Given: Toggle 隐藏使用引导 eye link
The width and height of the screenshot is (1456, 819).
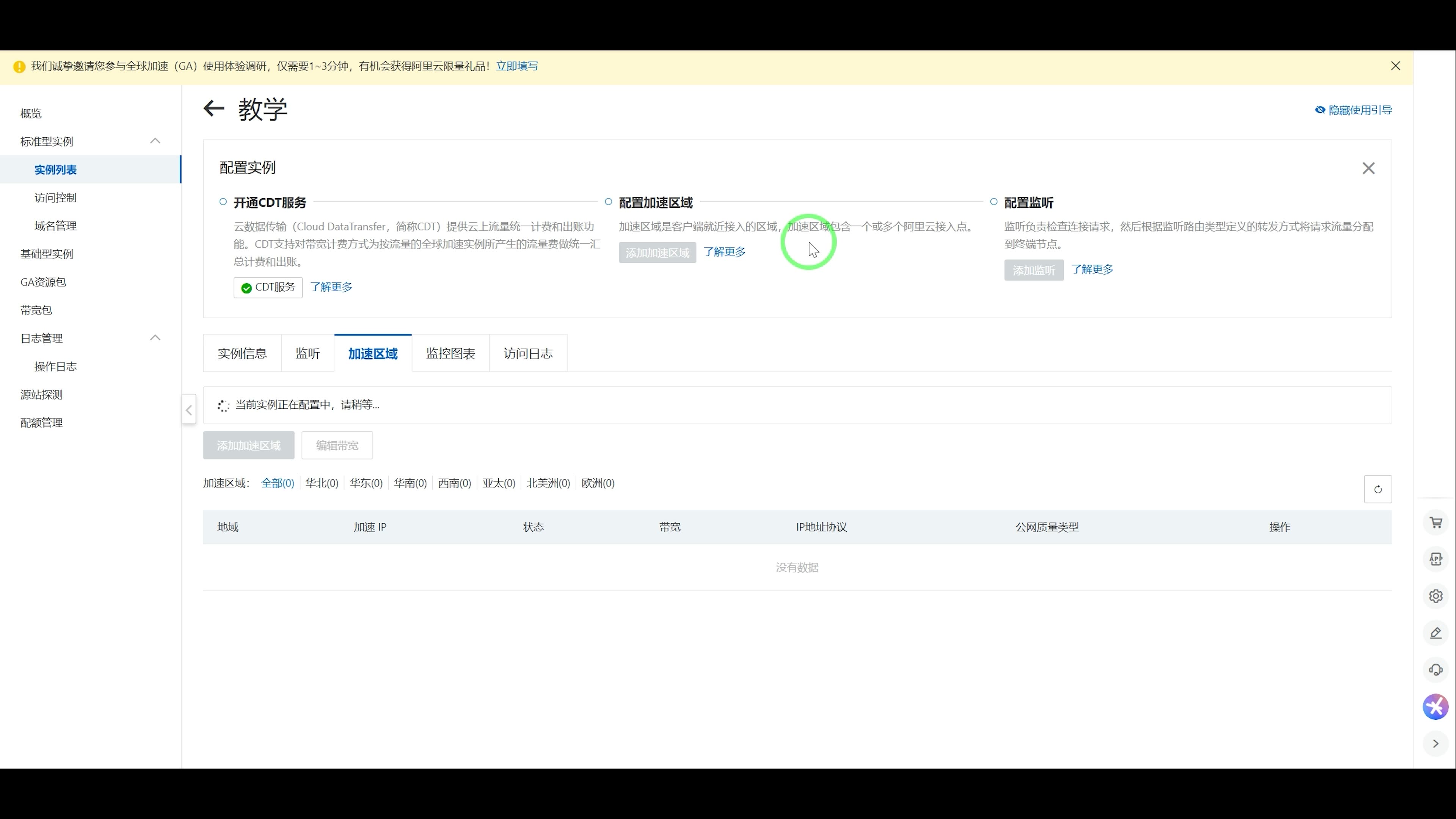Looking at the screenshot, I should point(1353,110).
